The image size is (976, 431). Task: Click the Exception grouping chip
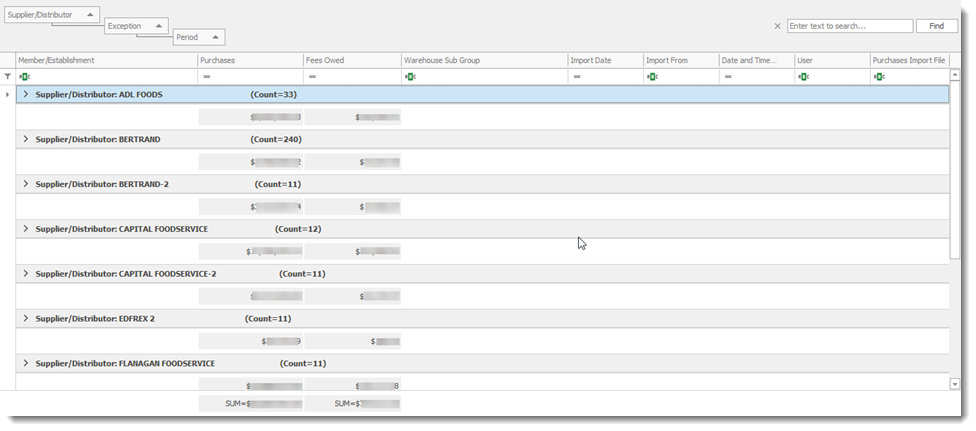[135, 26]
